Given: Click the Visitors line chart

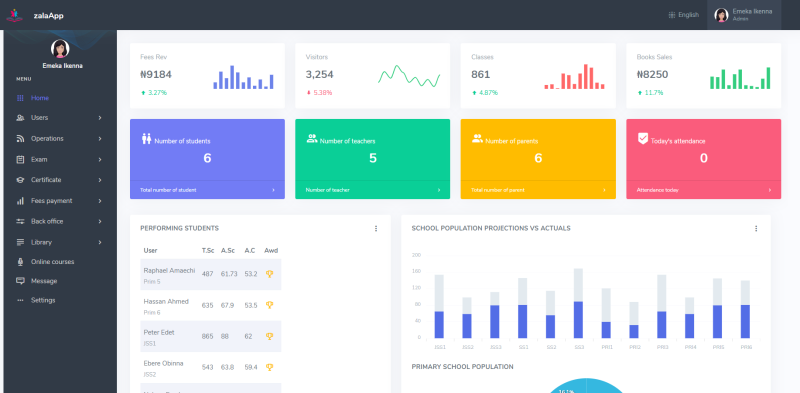Looking at the screenshot, I should point(409,76).
